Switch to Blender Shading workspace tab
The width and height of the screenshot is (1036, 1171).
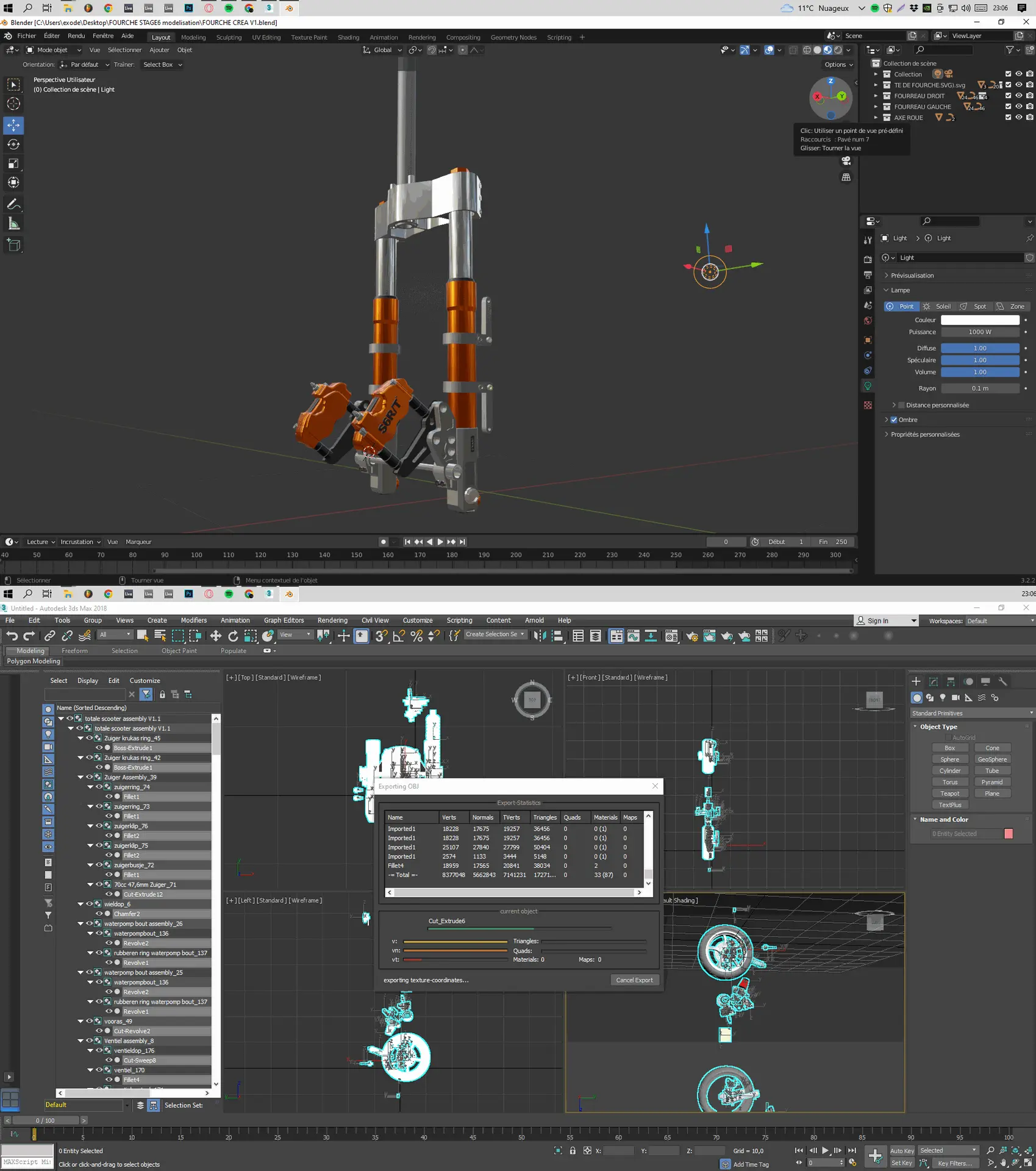click(x=348, y=37)
